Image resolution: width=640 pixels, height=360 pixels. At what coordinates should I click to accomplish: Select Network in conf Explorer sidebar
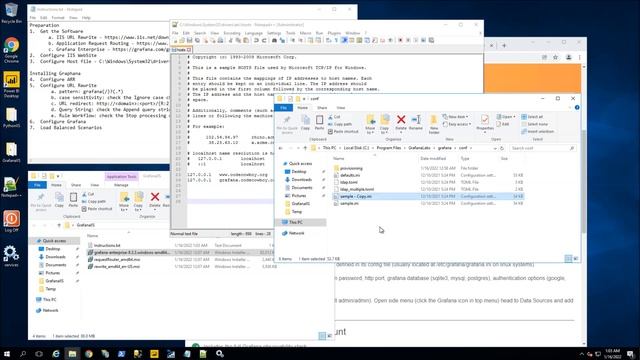pos(296,233)
